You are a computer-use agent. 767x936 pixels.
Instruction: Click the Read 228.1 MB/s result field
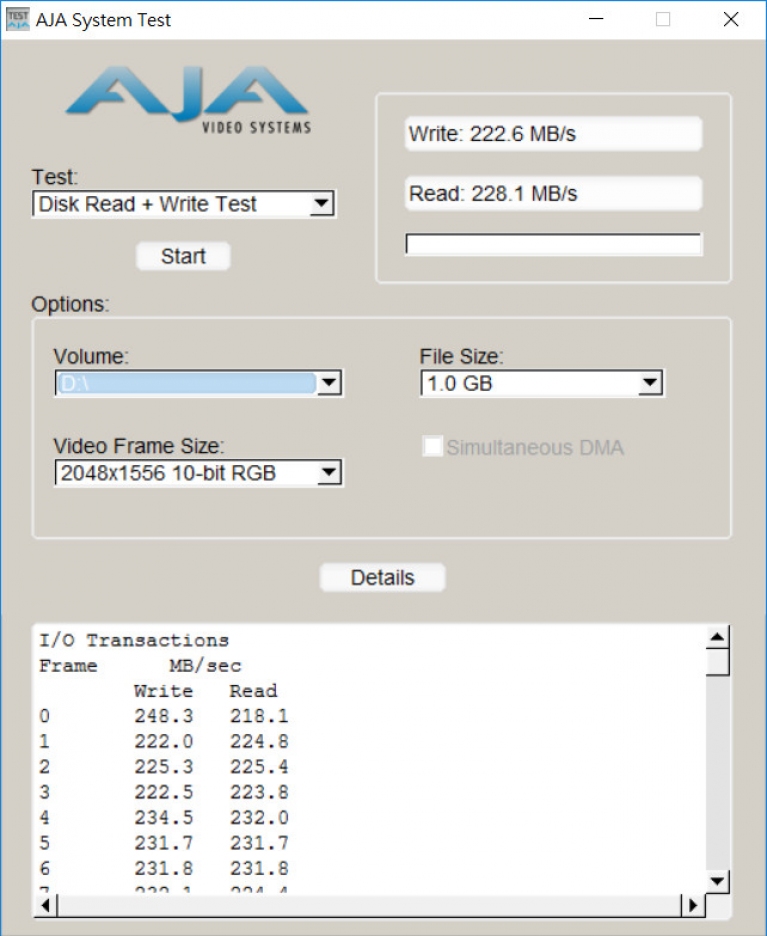coord(553,193)
